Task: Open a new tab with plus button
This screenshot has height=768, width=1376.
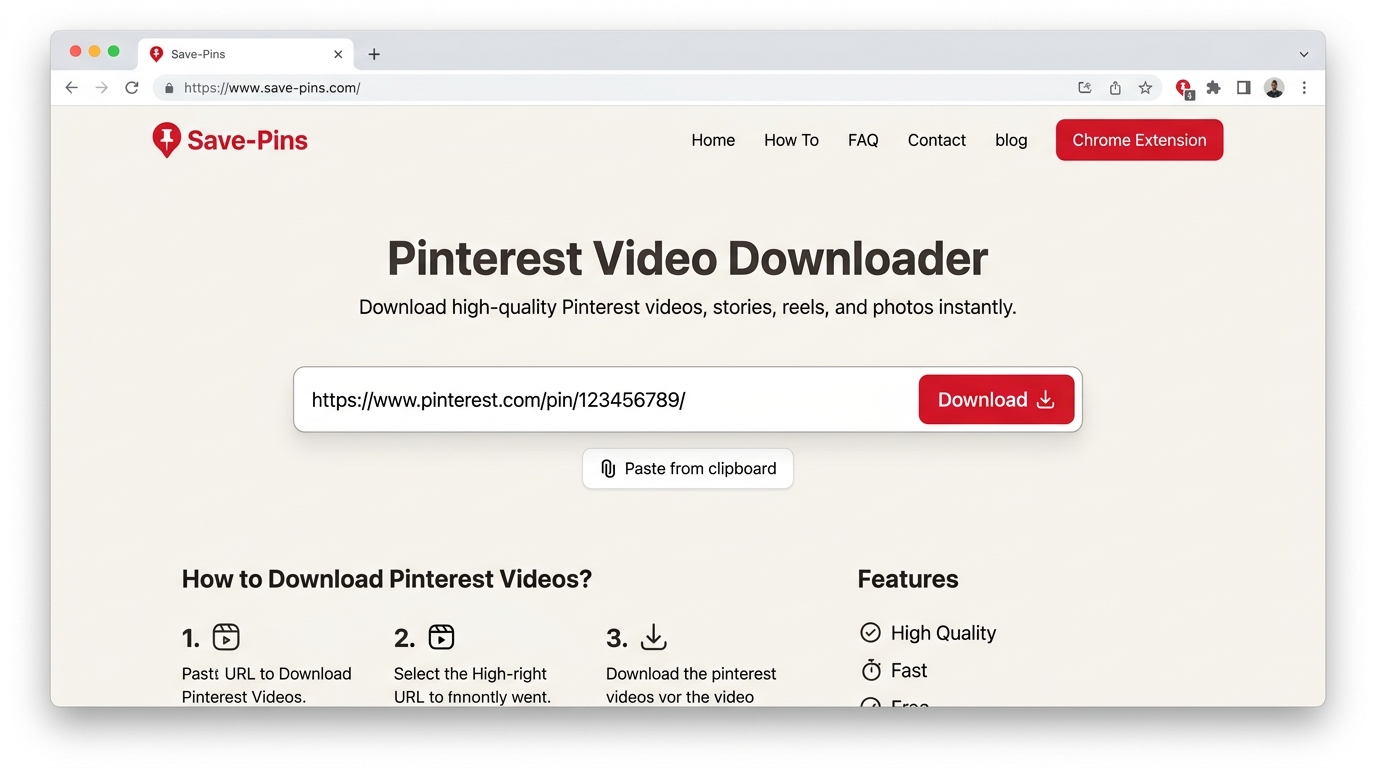Action: tap(374, 54)
